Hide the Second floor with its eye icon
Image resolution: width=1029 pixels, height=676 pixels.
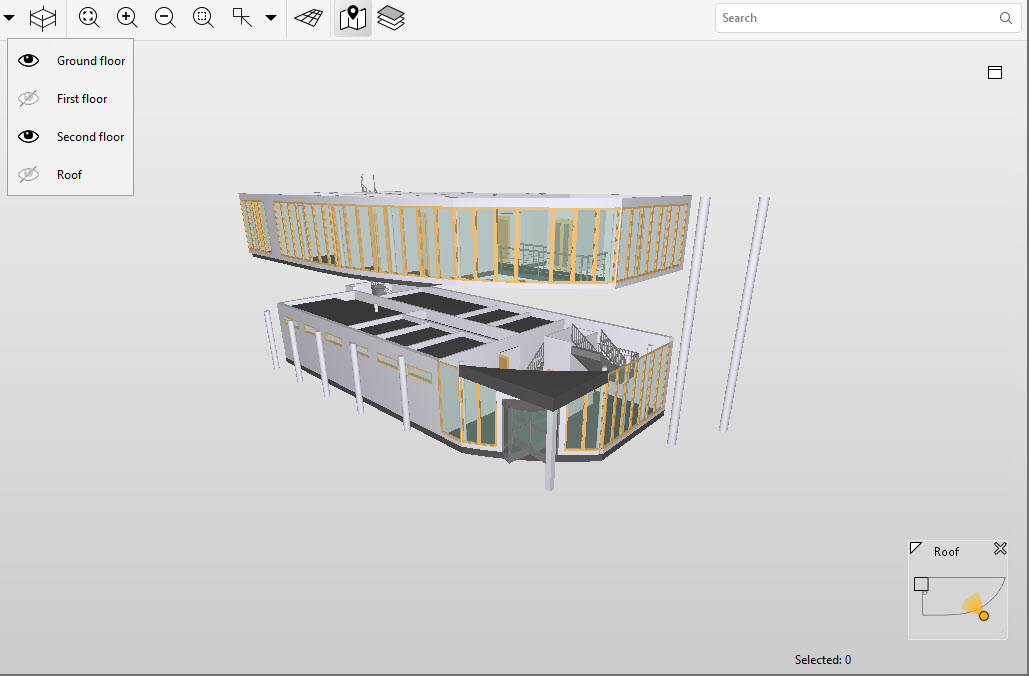click(28, 137)
